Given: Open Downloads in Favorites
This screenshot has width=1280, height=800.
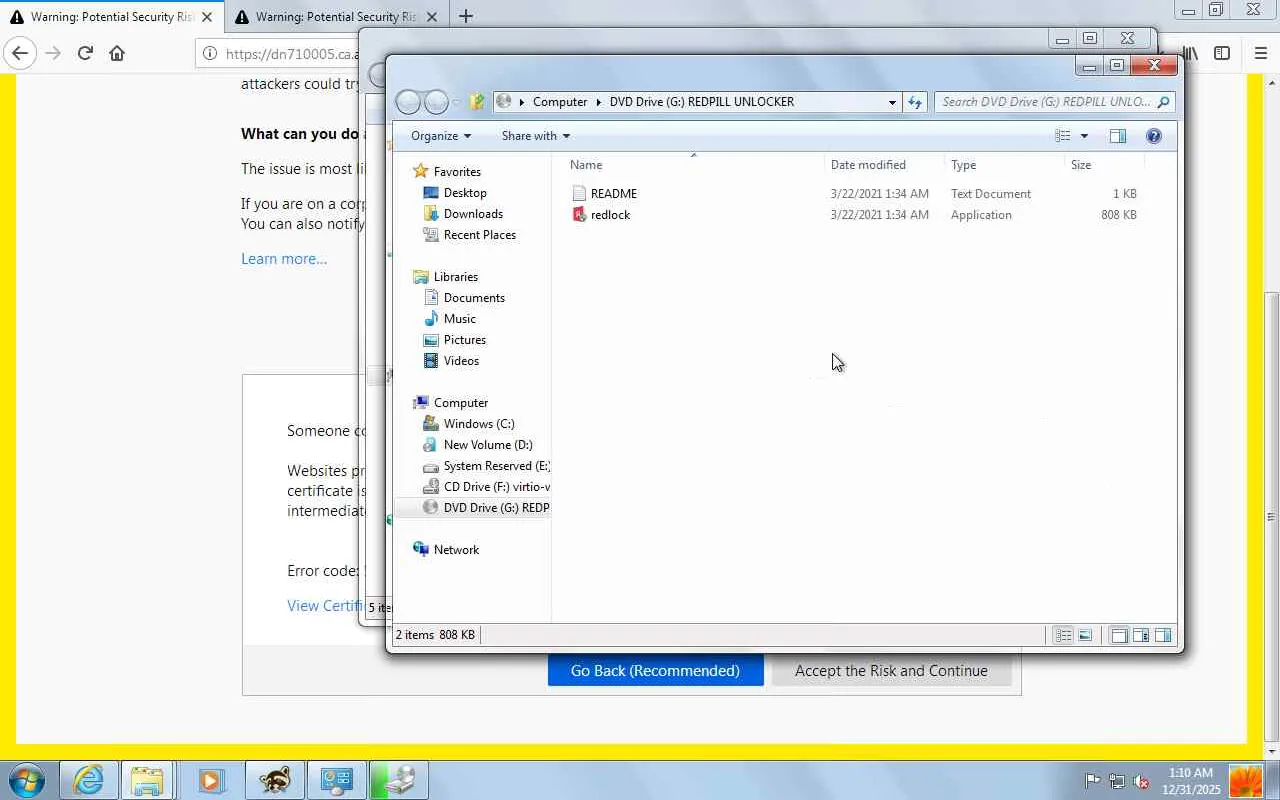Looking at the screenshot, I should pyautogui.click(x=473, y=214).
